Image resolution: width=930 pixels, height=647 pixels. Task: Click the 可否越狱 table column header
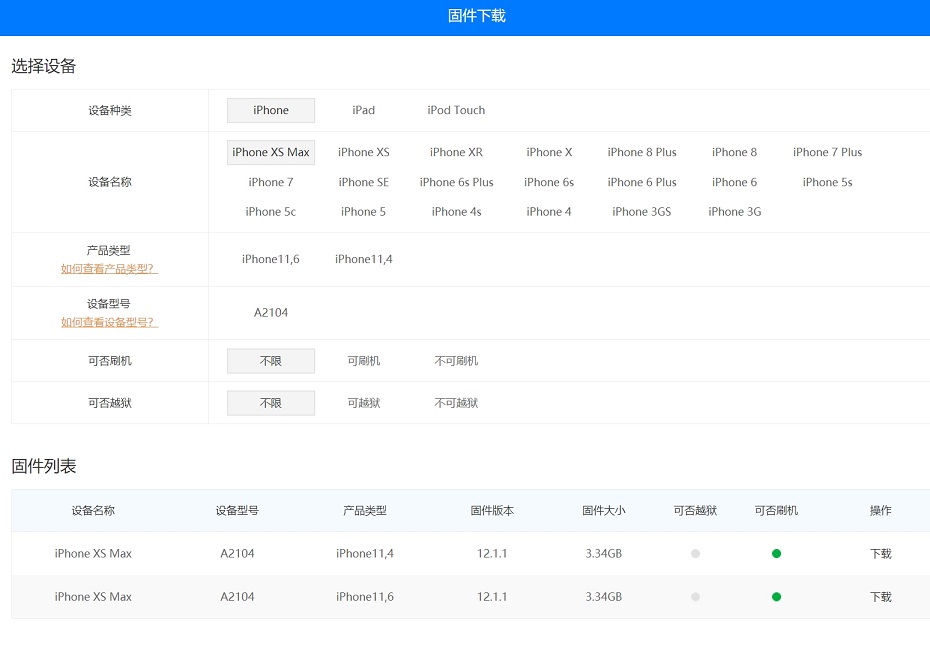click(695, 511)
